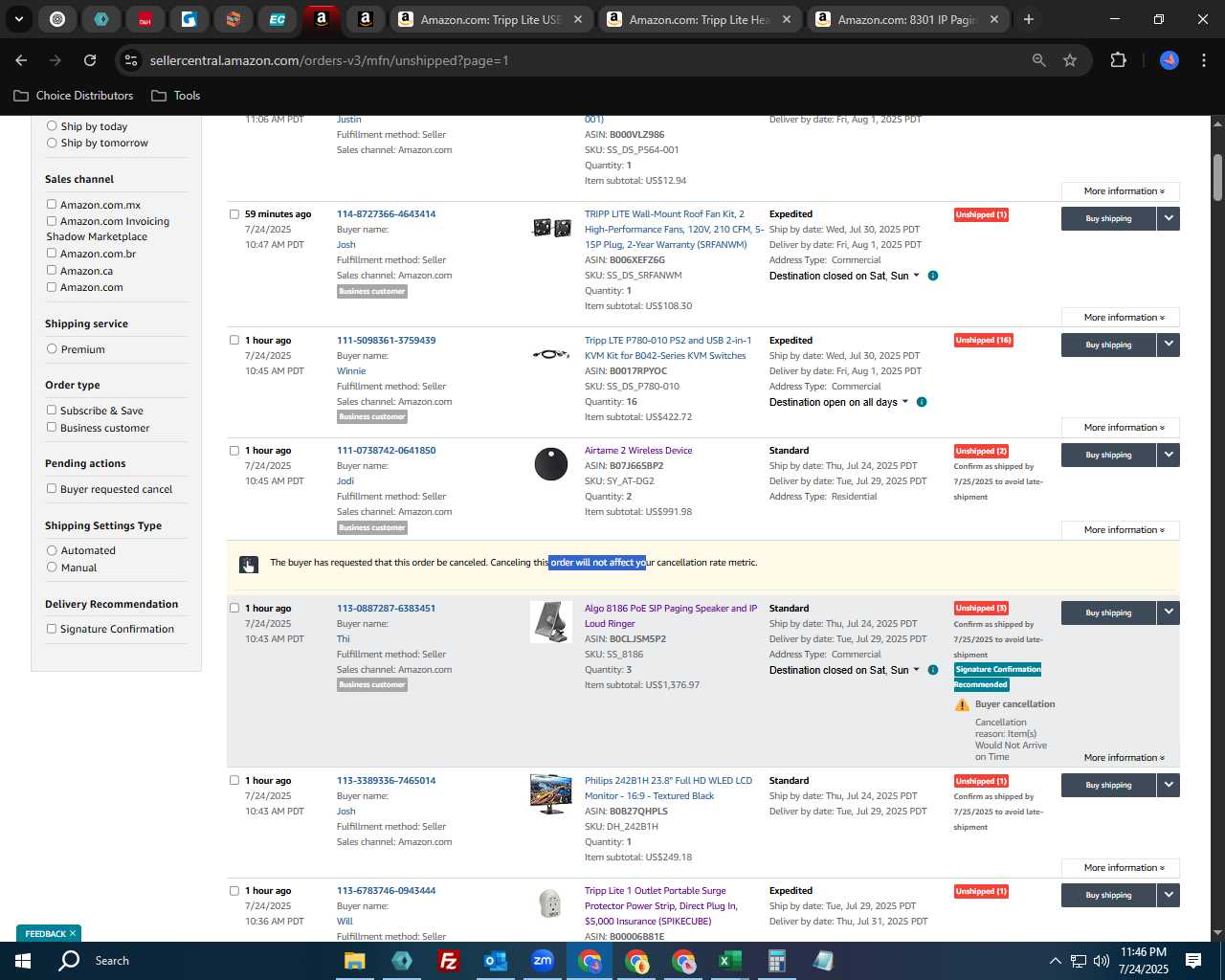1225x980 pixels.
Task: Switch to the EC pinned tab
Action: [x=277, y=19]
